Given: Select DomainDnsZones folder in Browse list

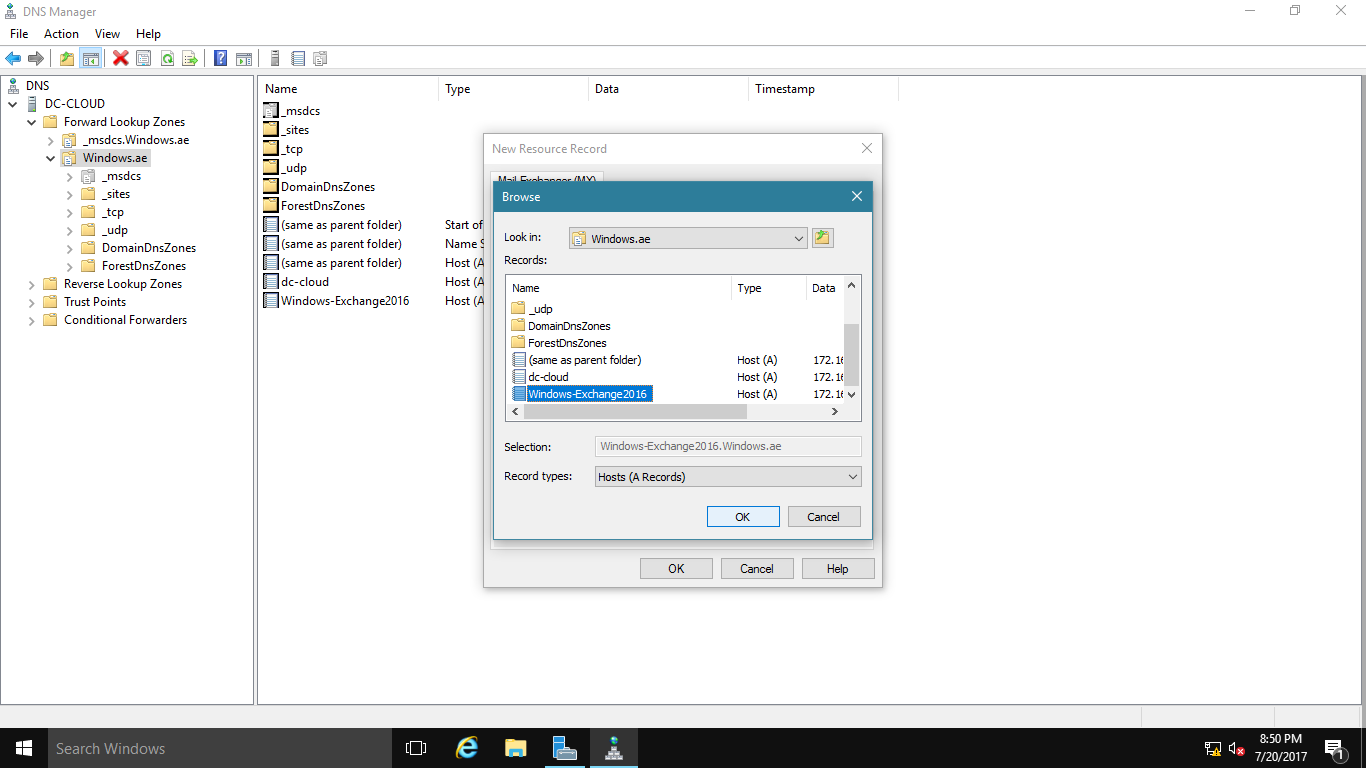Looking at the screenshot, I should [x=569, y=326].
